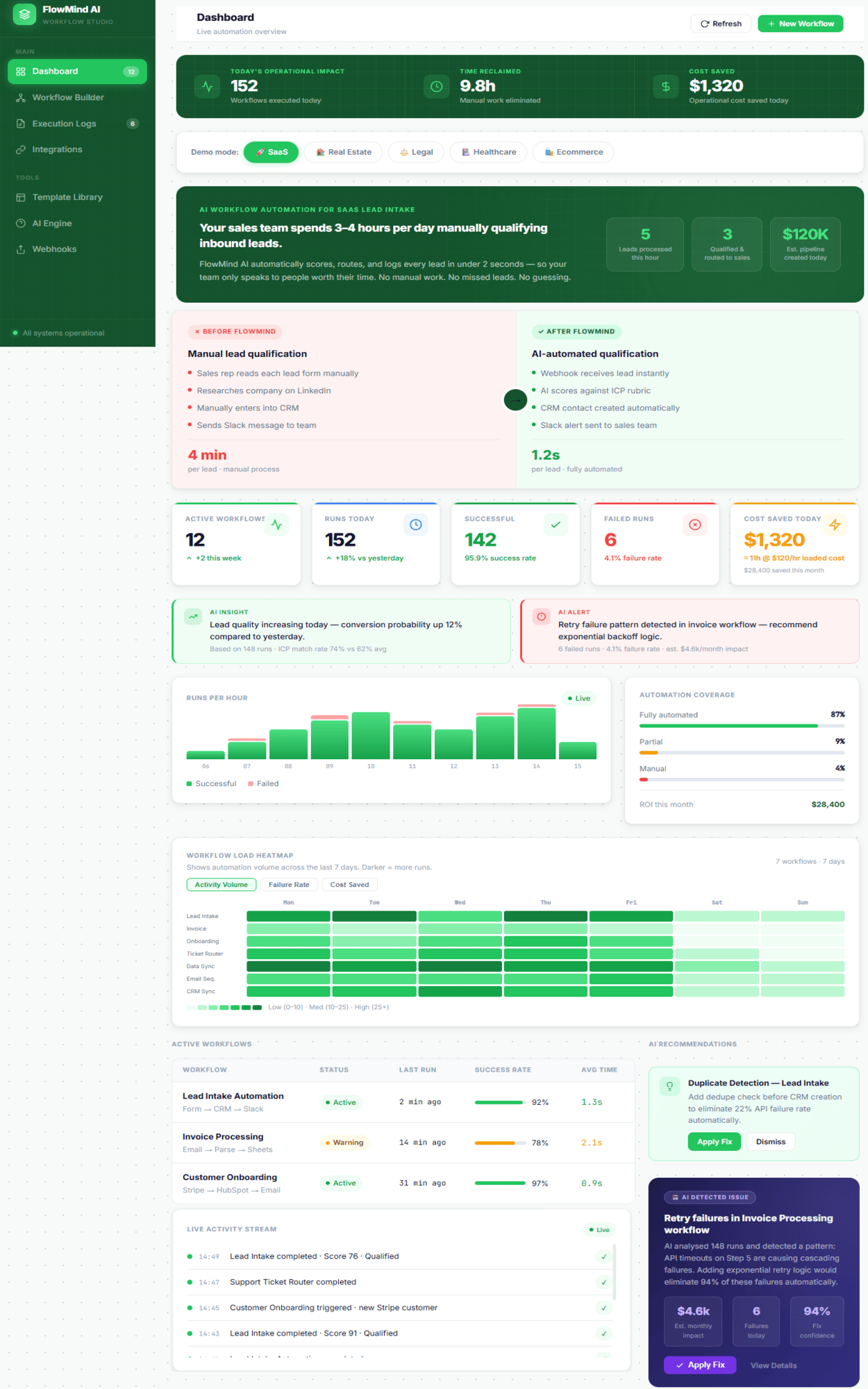Open Workflow Builder page

[x=77, y=98]
